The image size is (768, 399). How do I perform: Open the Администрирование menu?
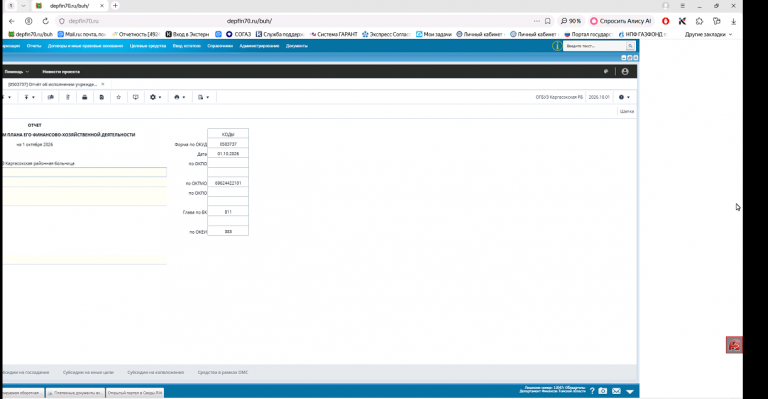pyautogui.click(x=259, y=46)
